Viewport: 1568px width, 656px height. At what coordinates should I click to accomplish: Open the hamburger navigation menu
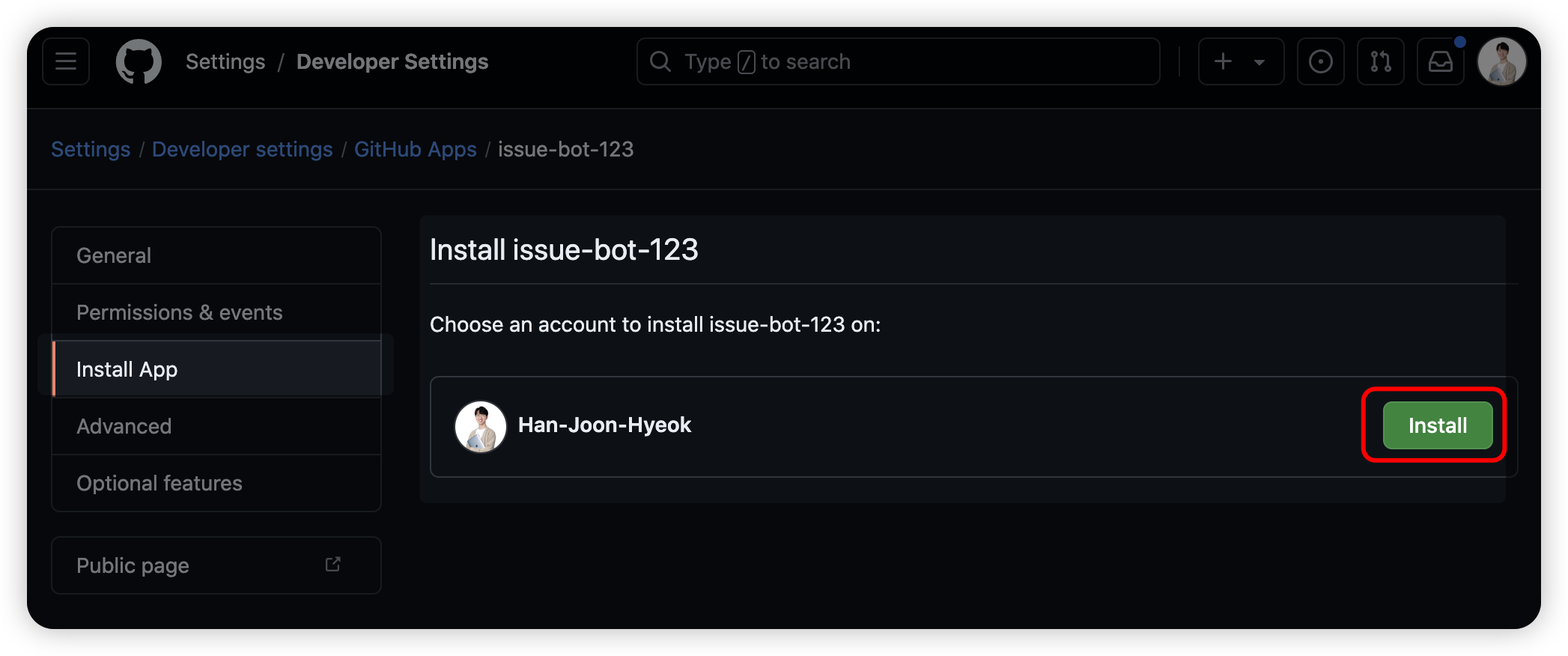(66, 61)
